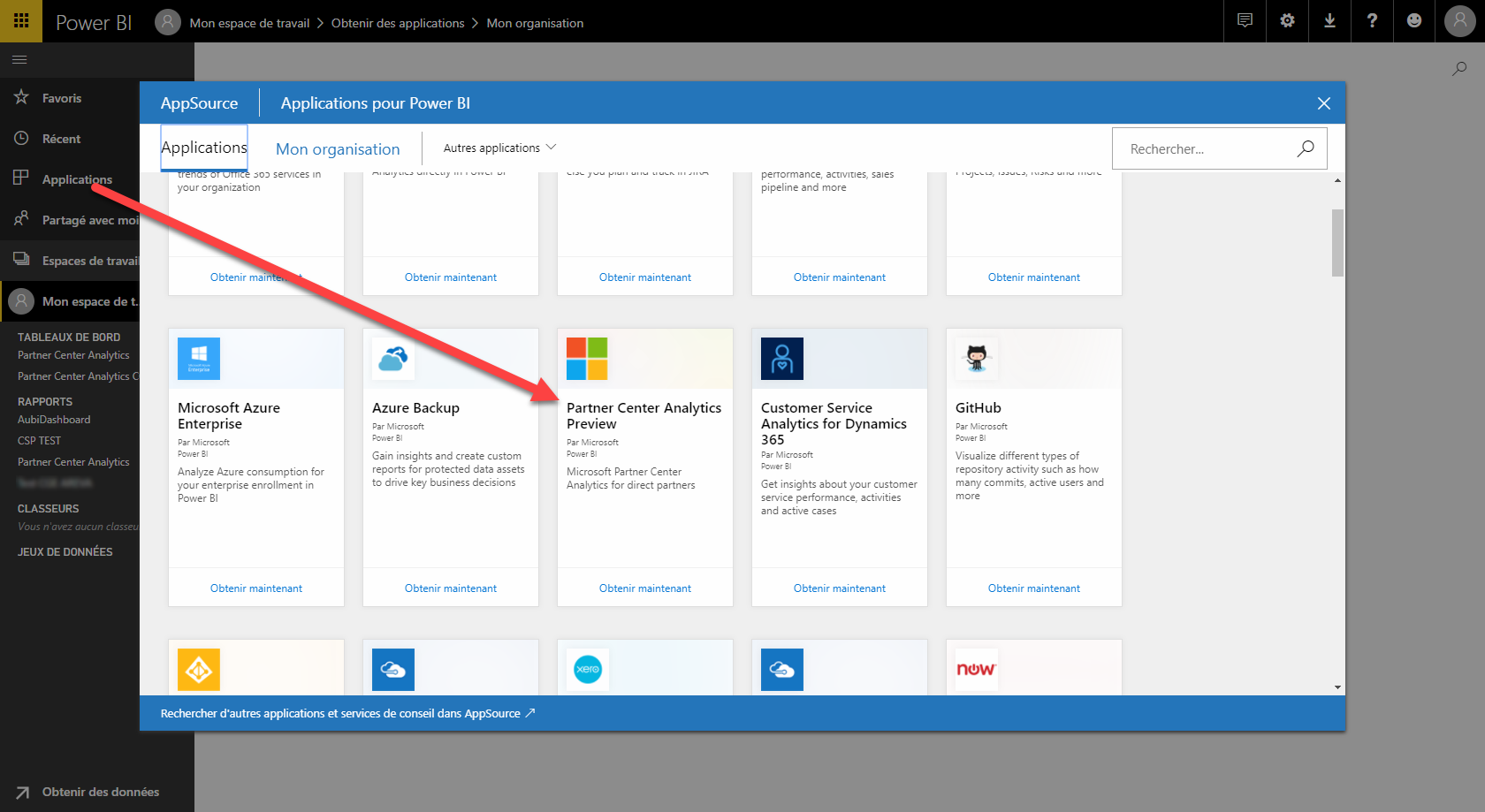Click the Partner Center Analytics Microsoft logo

coord(587,359)
